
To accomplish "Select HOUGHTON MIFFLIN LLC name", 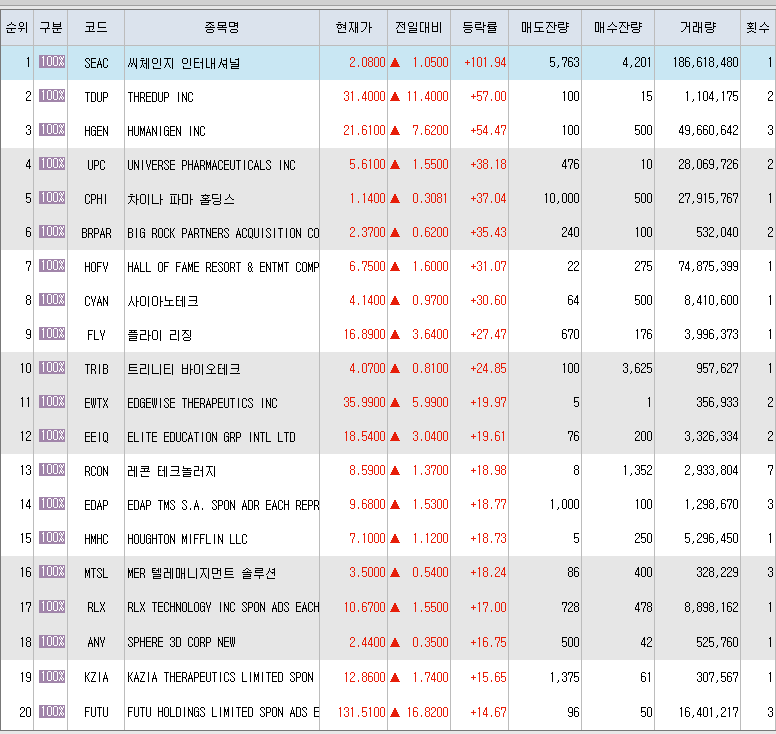I will pos(187,539).
